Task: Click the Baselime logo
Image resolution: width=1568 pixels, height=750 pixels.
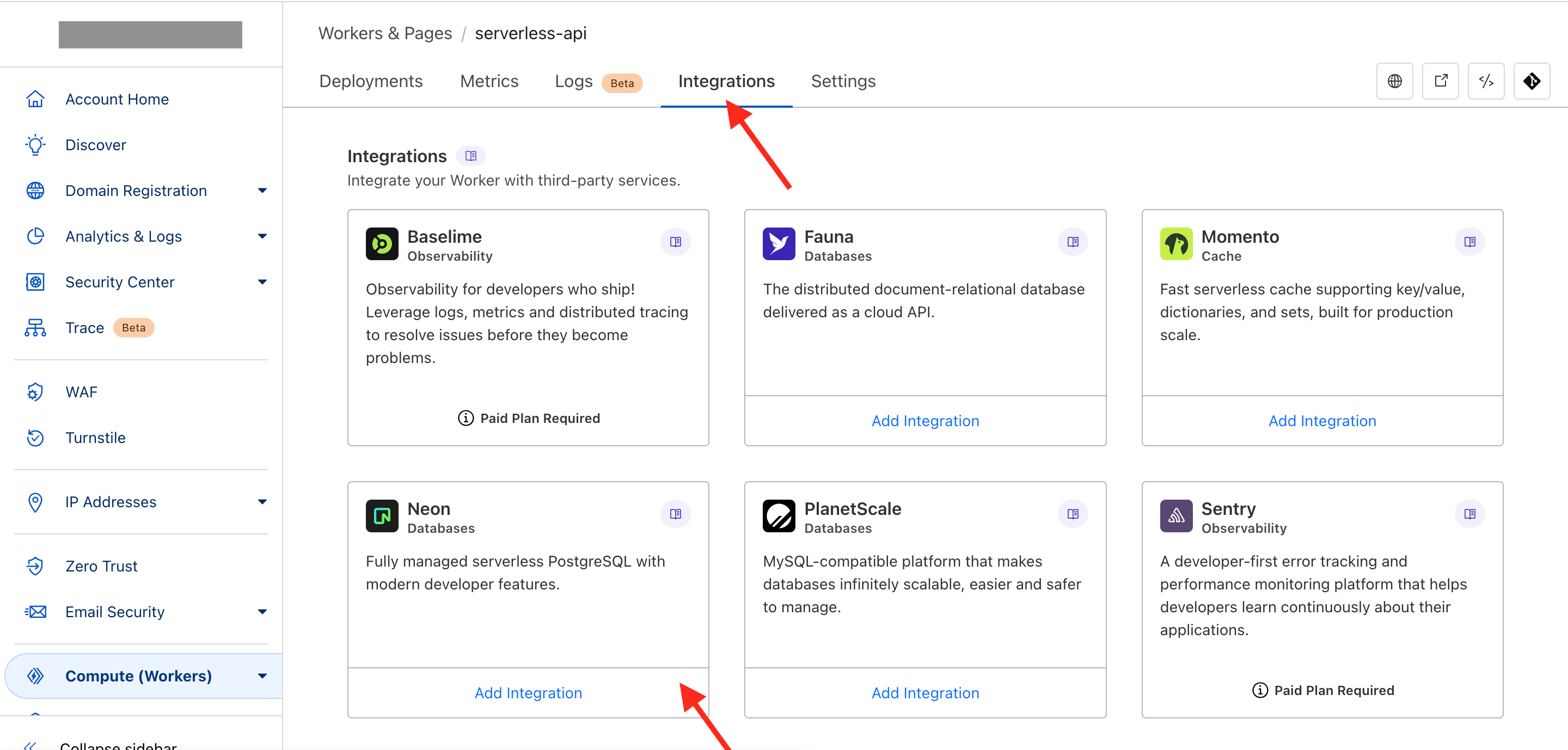Action: coord(382,243)
